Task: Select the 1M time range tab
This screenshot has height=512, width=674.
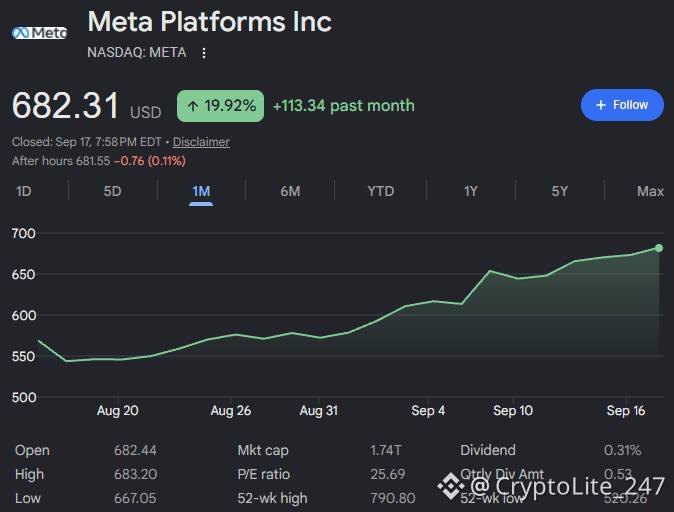Action: pyautogui.click(x=201, y=191)
